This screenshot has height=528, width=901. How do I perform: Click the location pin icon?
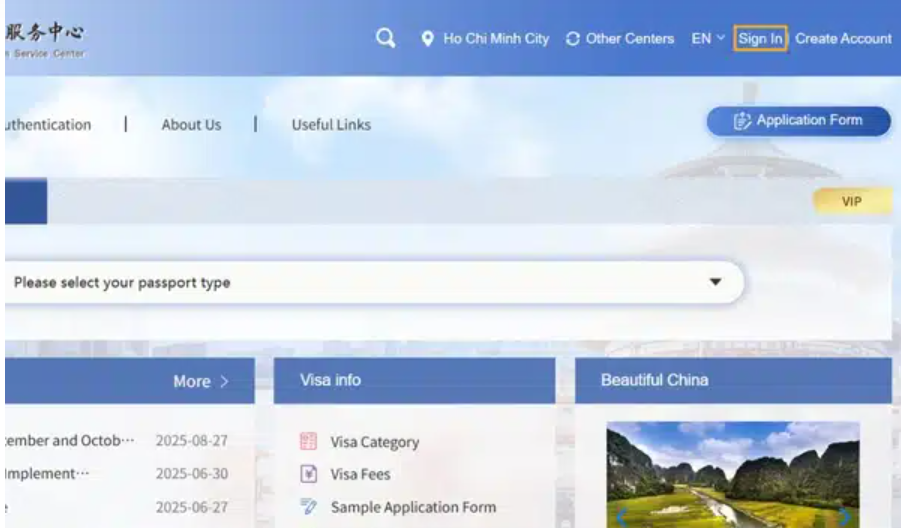[x=428, y=39]
